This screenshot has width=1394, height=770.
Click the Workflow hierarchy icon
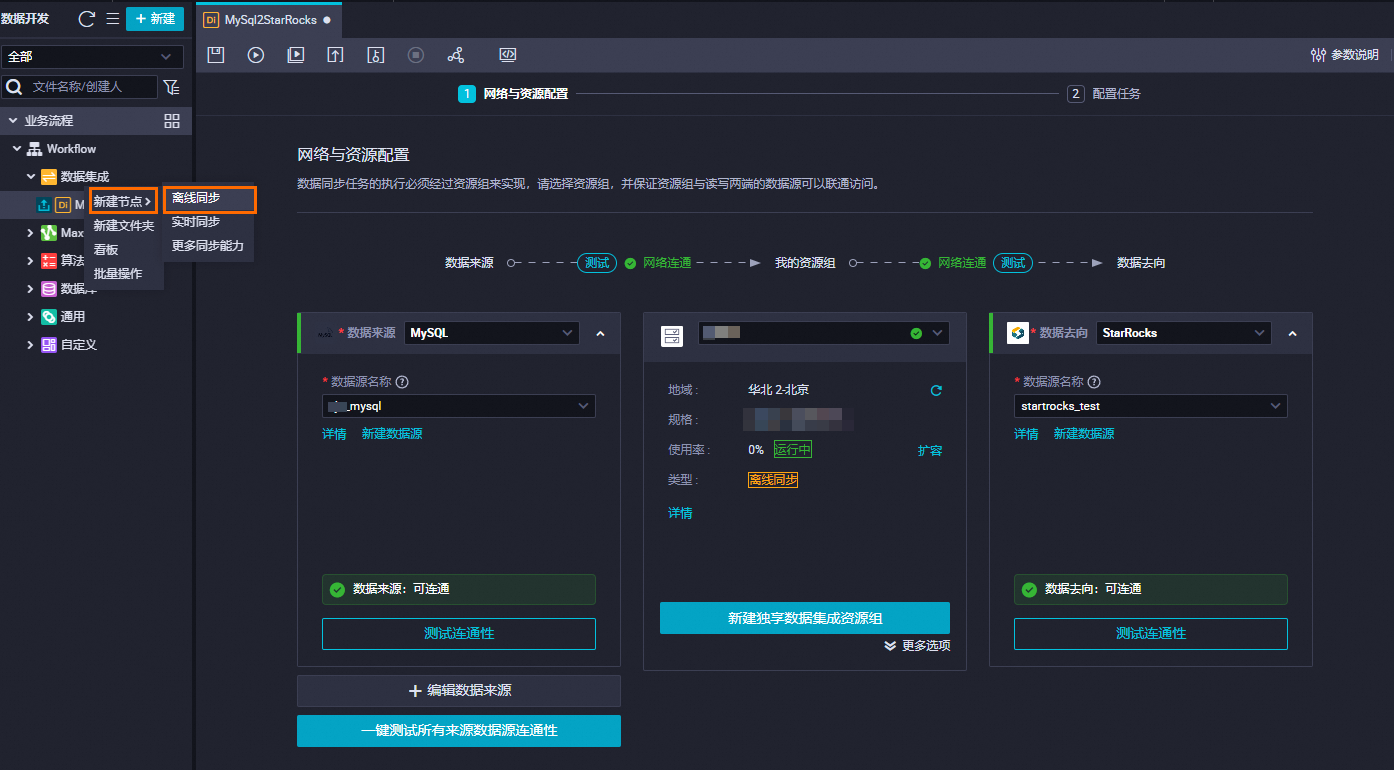point(34,149)
